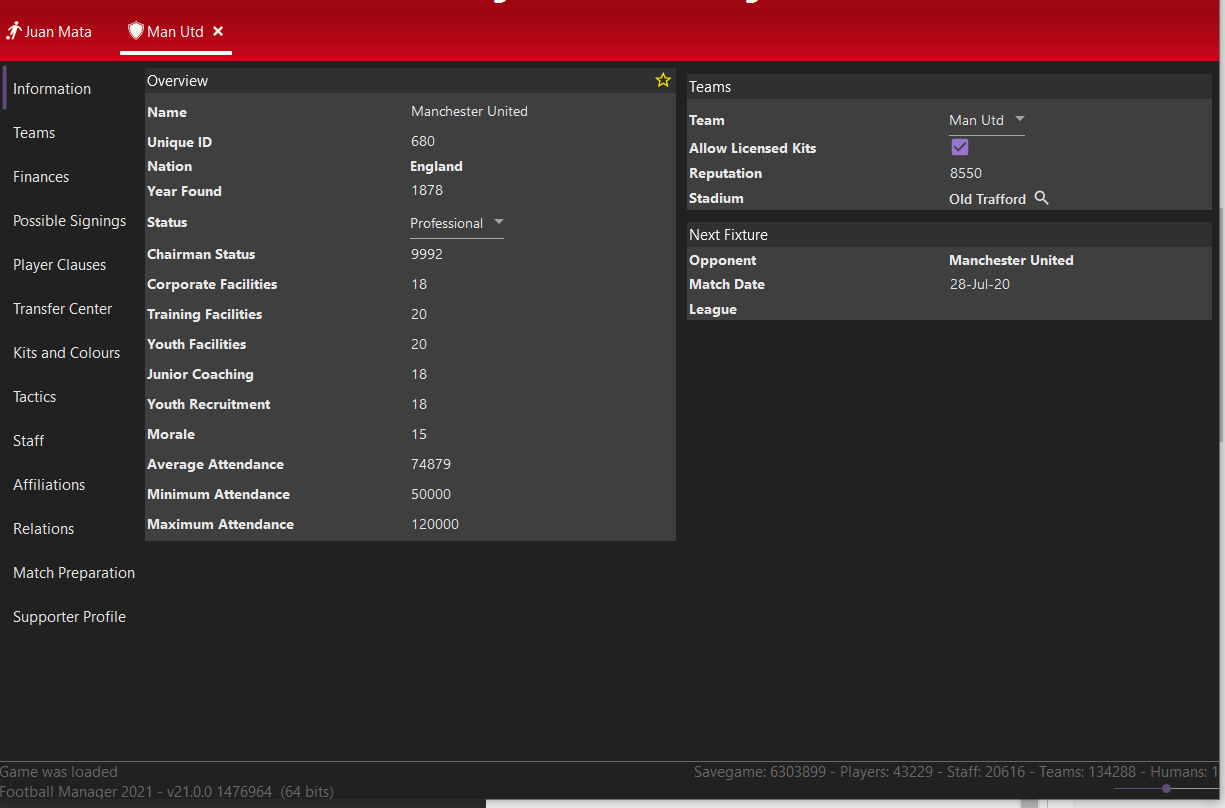Open the Information section in sidebar
The height and width of the screenshot is (808, 1225).
coord(52,89)
